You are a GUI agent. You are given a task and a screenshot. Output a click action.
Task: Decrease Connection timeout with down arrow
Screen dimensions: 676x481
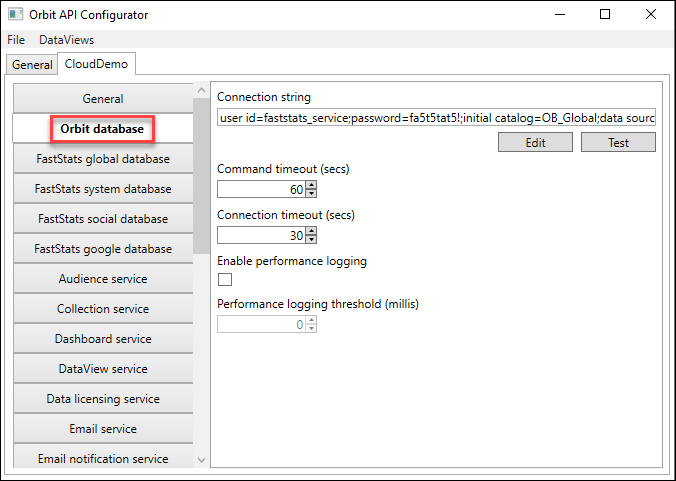pos(311,239)
